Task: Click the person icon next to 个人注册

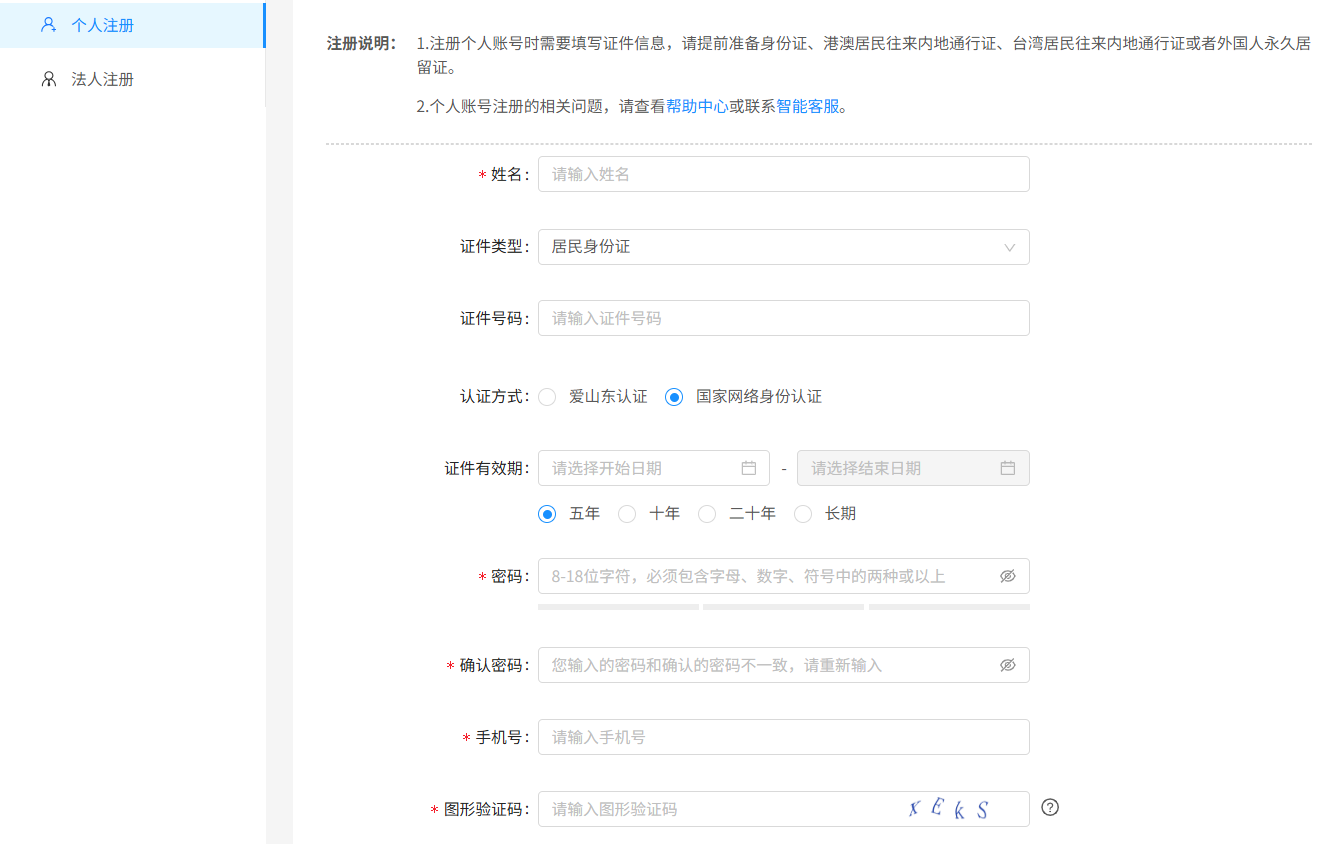Action: (x=48, y=25)
